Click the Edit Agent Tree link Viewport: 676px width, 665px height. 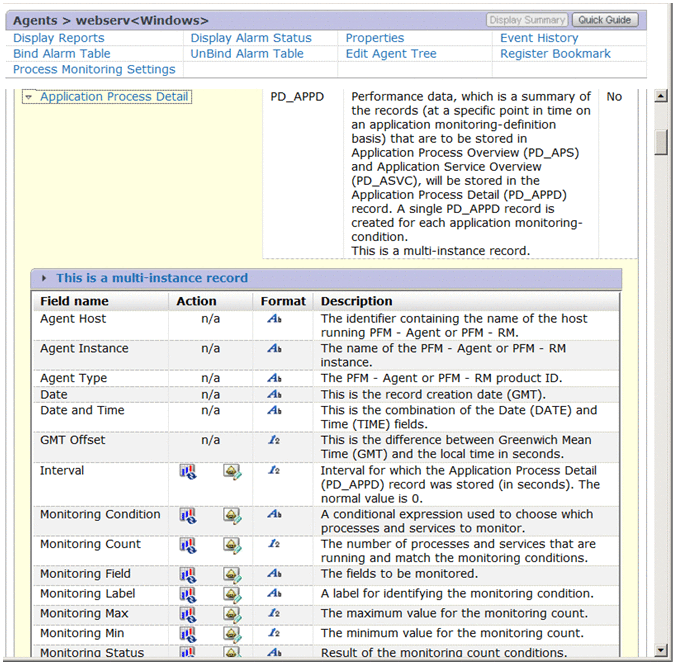(x=391, y=54)
